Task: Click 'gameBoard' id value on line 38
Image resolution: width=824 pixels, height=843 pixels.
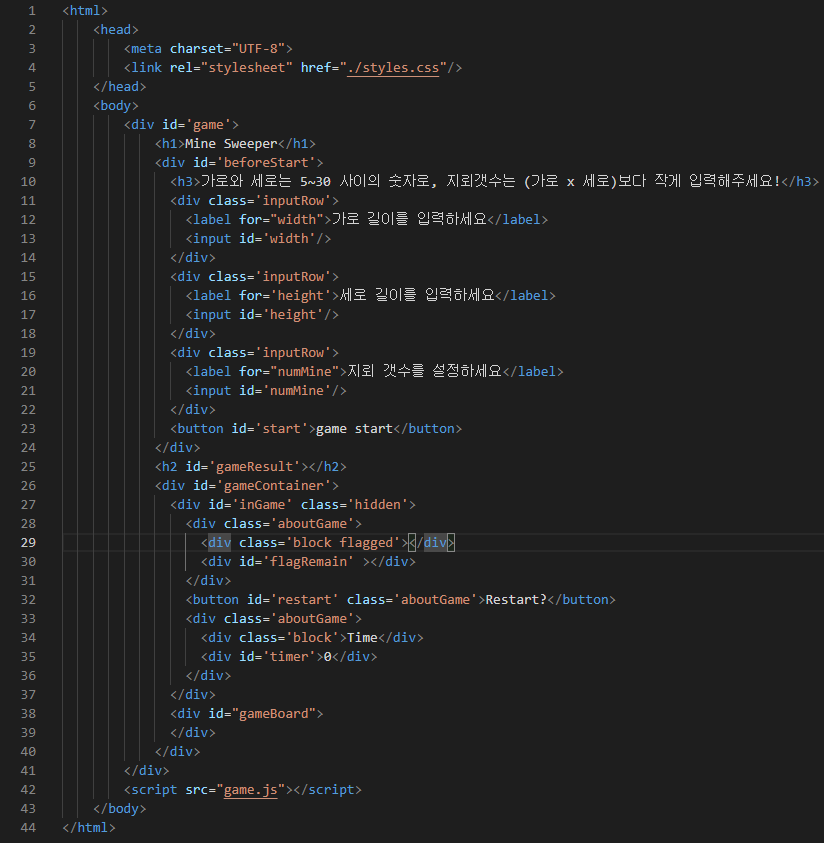Action: point(274,713)
